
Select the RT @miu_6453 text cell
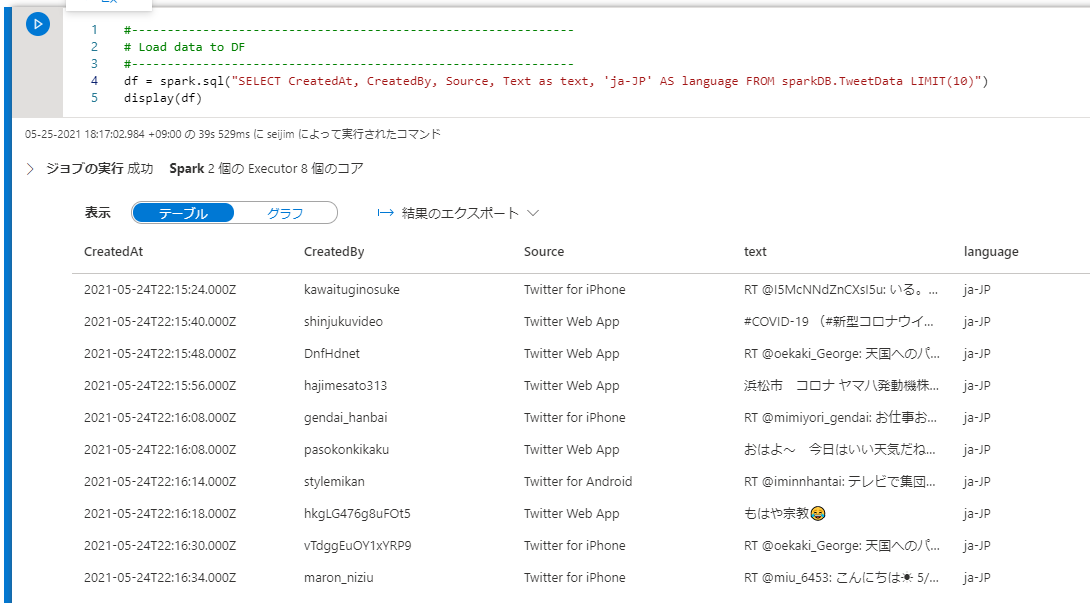(x=841, y=577)
